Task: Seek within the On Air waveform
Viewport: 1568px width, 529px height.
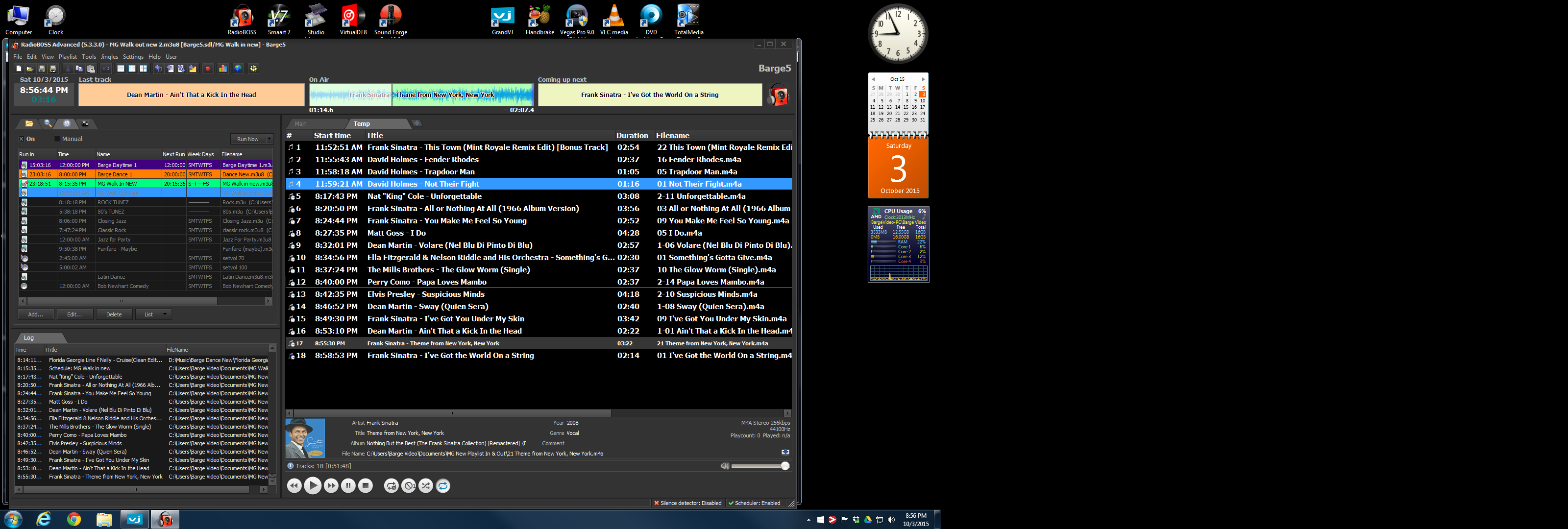Action: pos(421,95)
